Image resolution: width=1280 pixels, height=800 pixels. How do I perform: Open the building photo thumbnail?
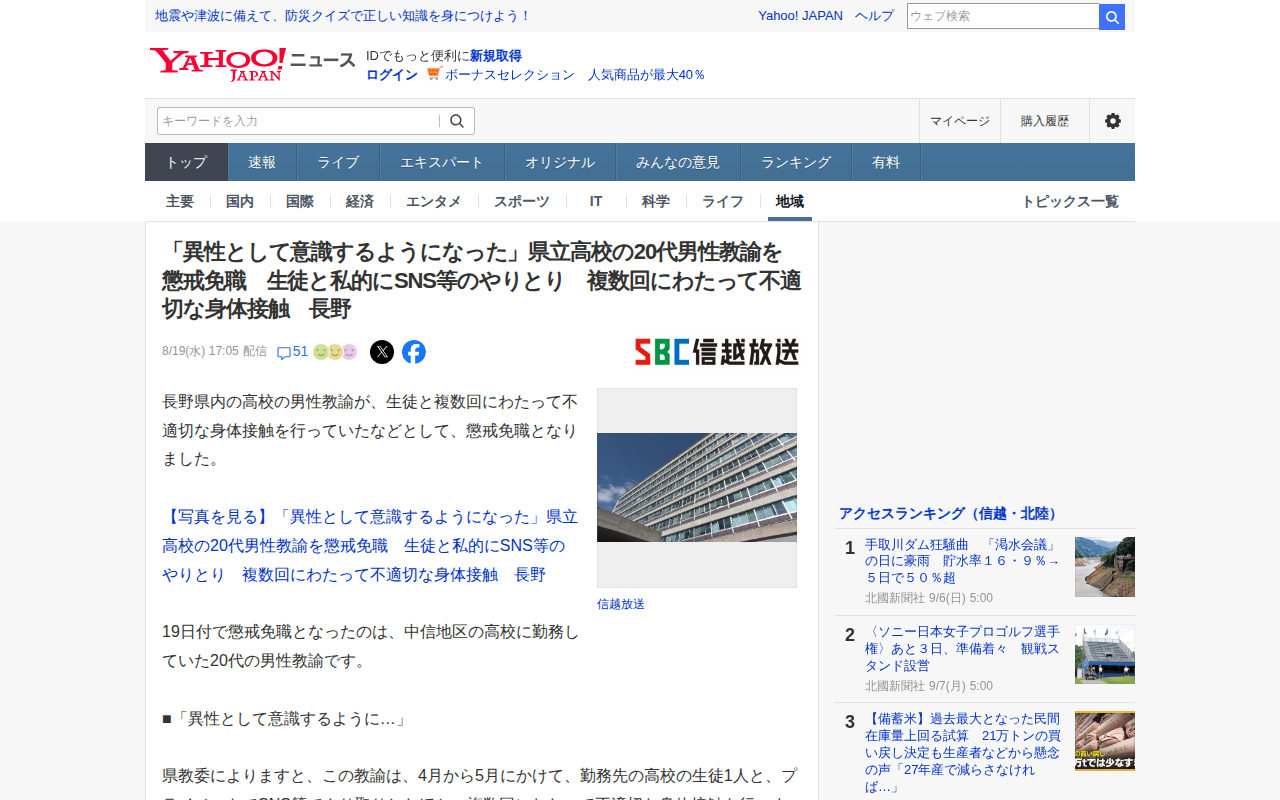(x=697, y=488)
